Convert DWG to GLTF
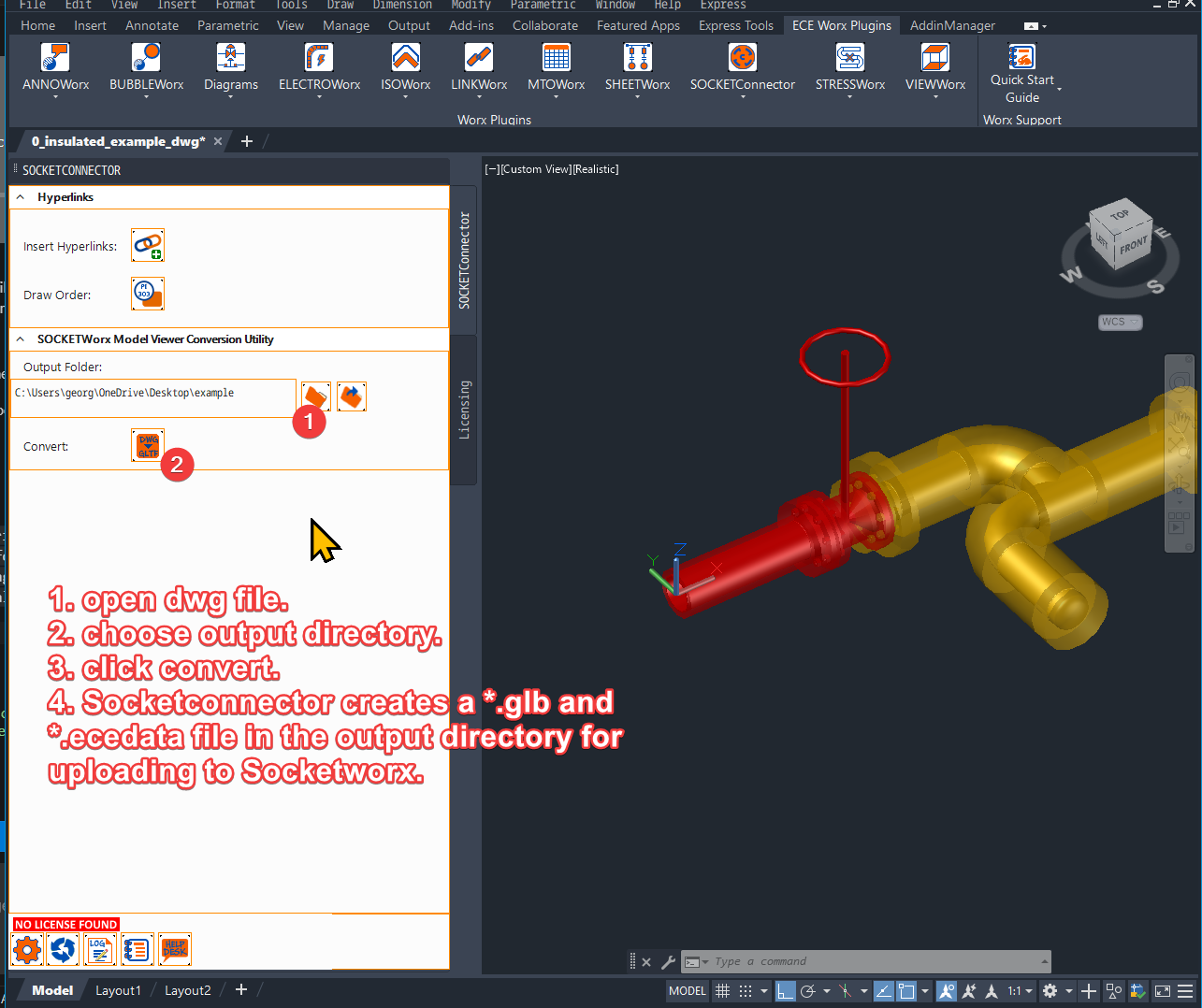Screen dimensions: 1202x1008 click(x=148, y=445)
